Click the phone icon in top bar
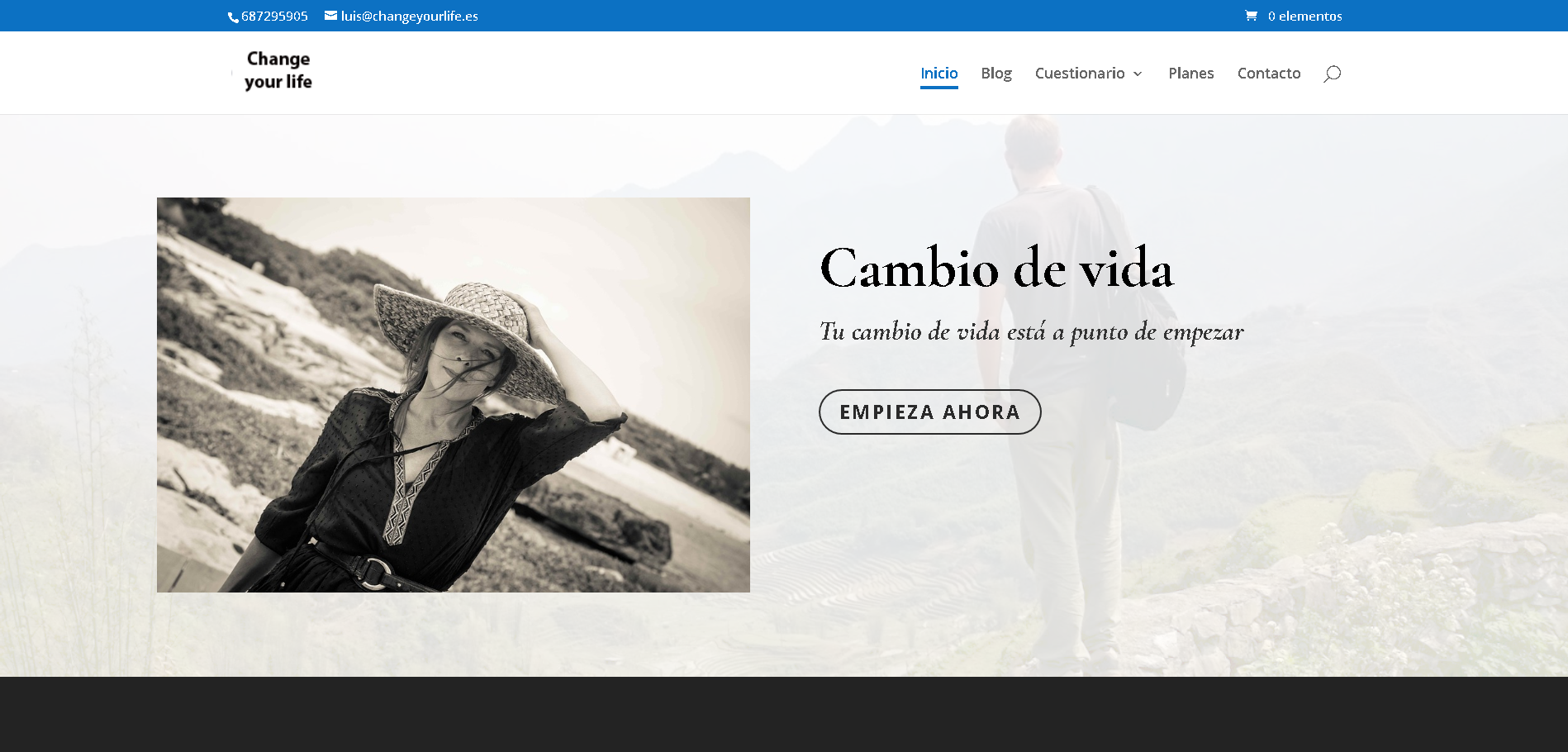This screenshot has height=752, width=1568. tap(233, 17)
